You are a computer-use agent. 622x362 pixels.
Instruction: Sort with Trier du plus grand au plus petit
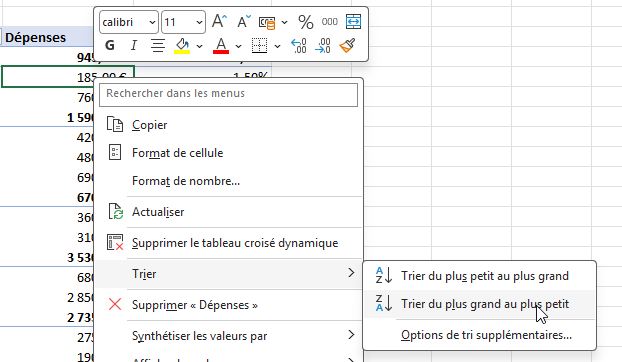tap(480, 304)
